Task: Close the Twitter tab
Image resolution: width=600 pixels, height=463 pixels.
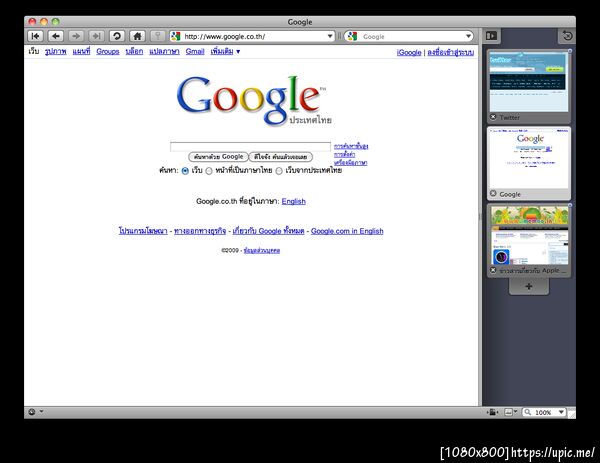Action: pos(493,117)
